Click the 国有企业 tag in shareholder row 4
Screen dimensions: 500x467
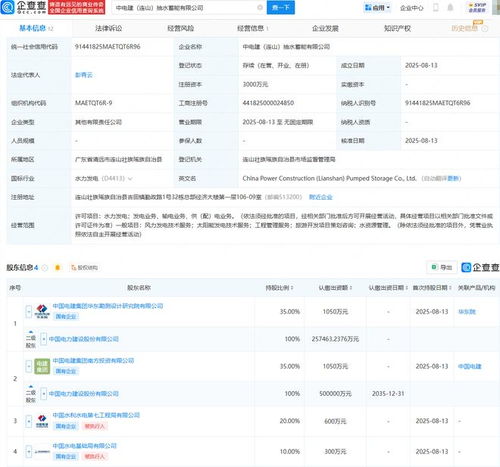click(66, 456)
